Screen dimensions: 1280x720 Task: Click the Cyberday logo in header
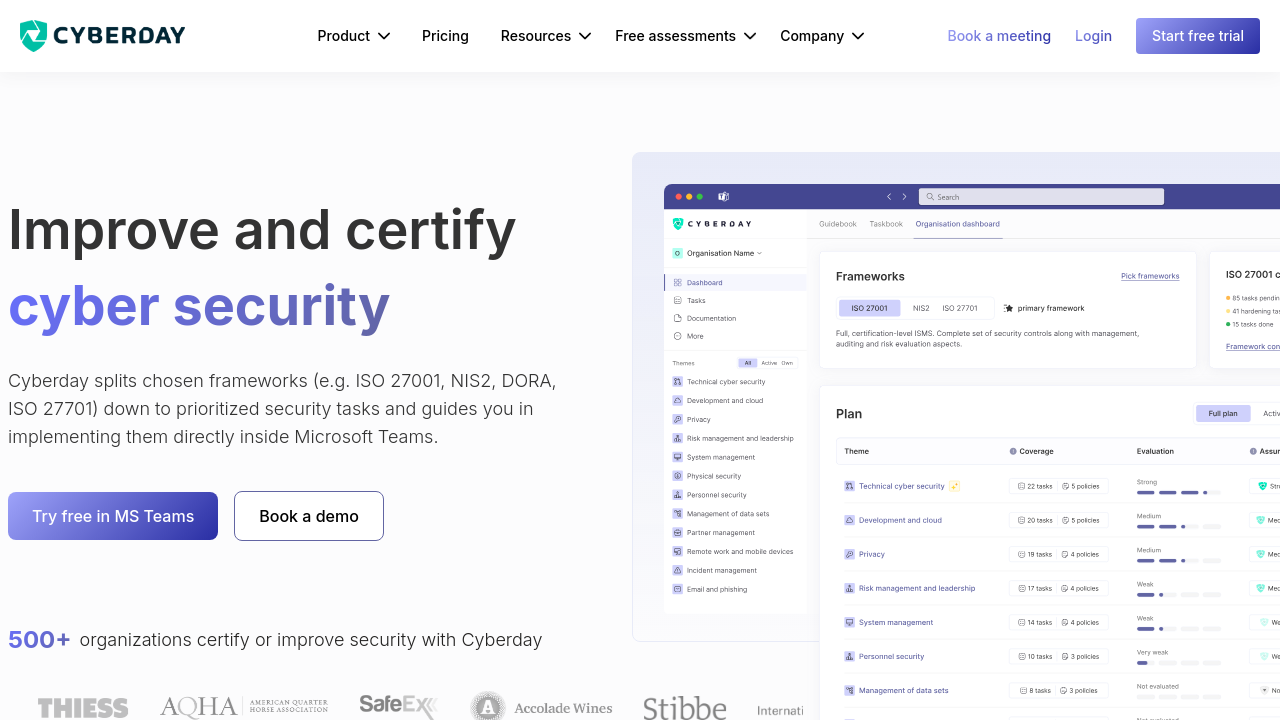[x=102, y=36]
